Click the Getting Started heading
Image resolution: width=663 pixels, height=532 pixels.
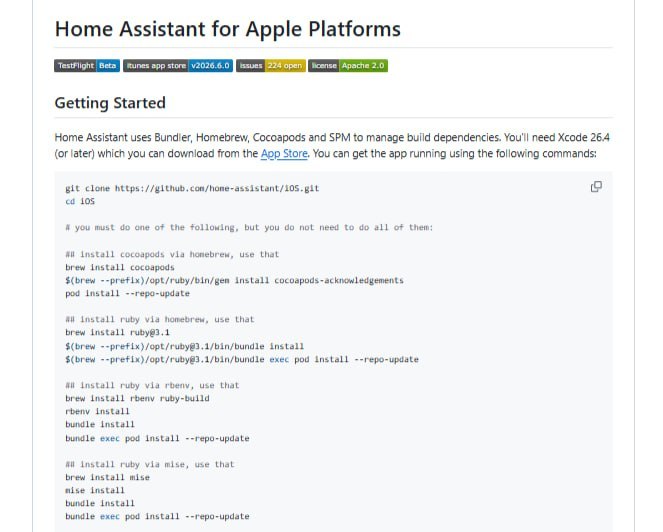click(x=110, y=103)
